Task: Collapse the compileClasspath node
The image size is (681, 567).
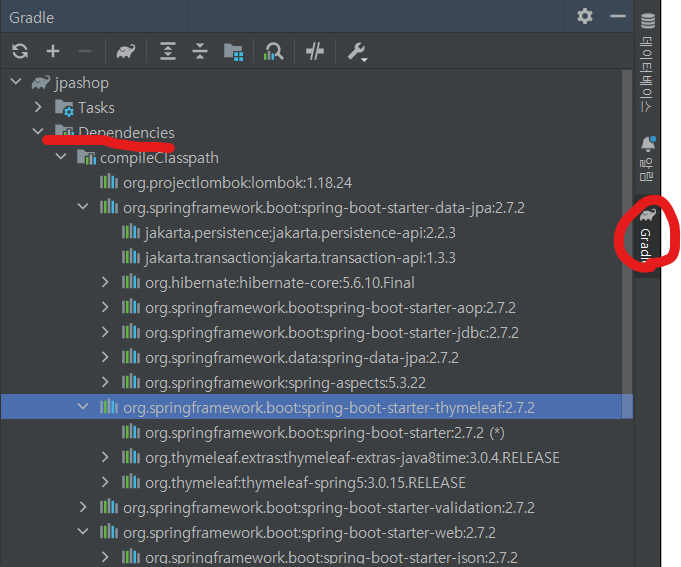Action: [x=61, y=156]
